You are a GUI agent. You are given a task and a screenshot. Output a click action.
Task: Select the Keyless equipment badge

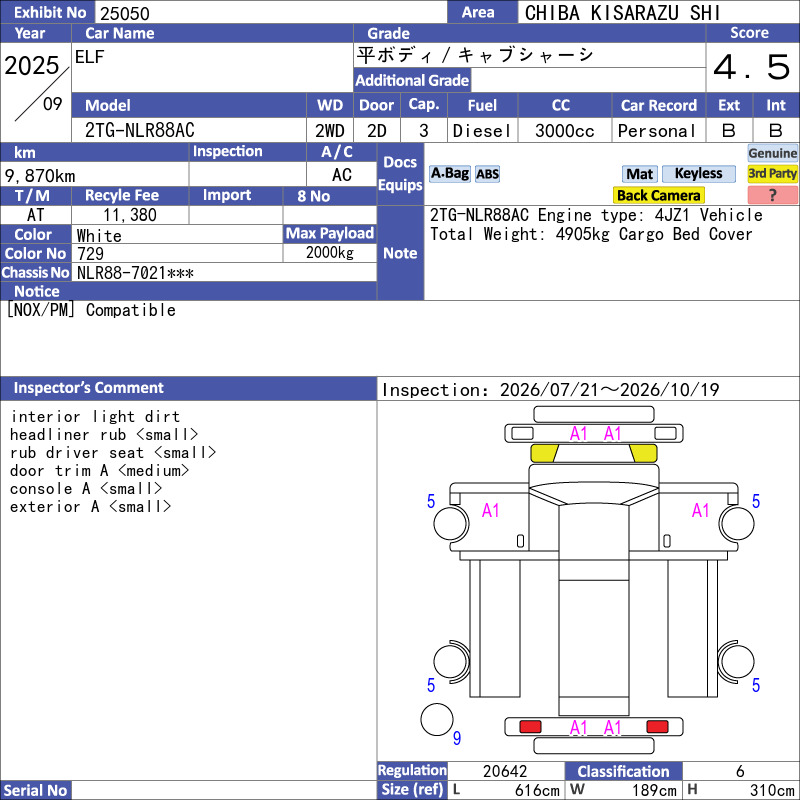698,174
